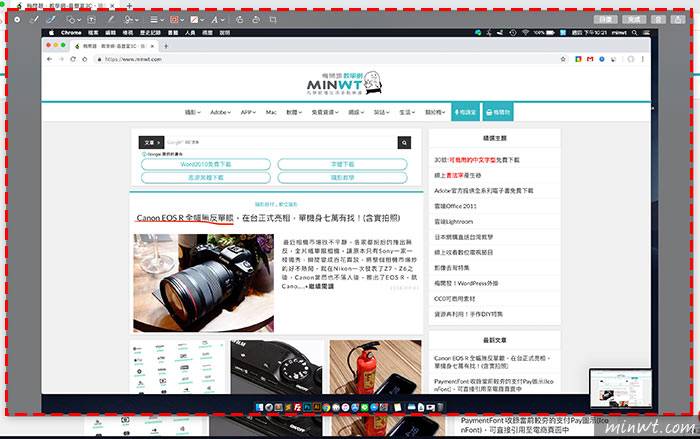
Task: Select the sketch pen tool in markup toolbar
Action: coord(34,19)
